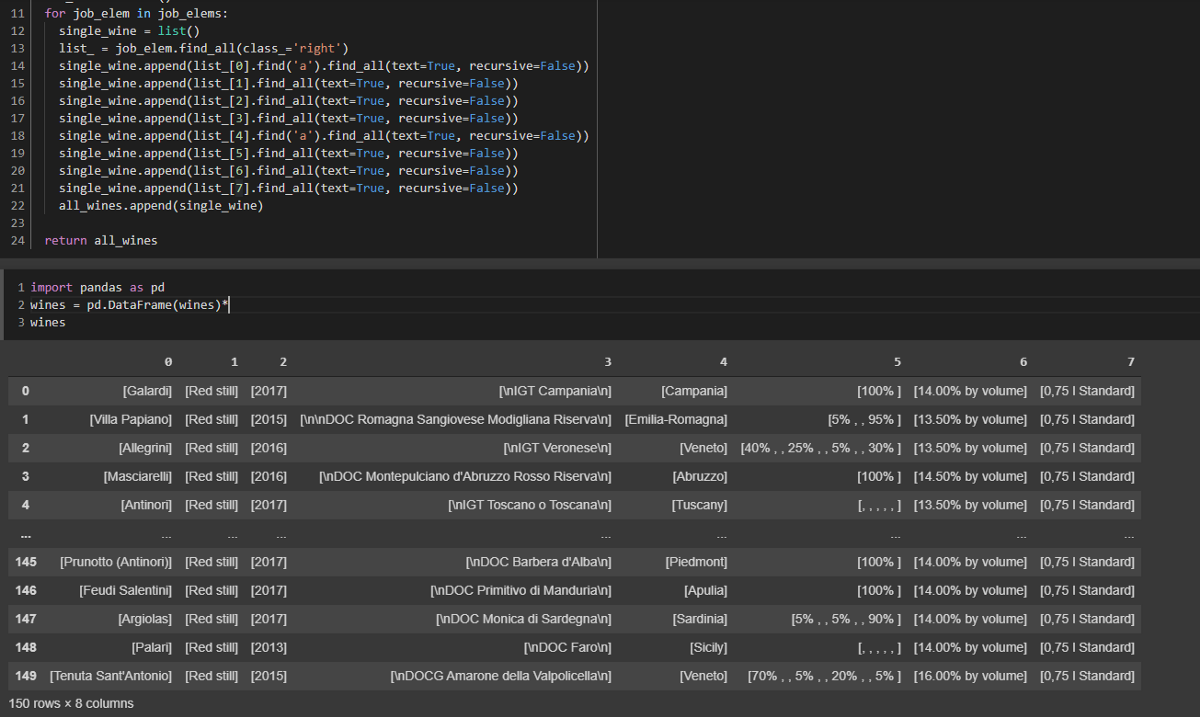Click '[0,75 l Standard]' in the Palari row
Image resolution: width=1200 pixels, height=717 pixels.
click(x=1087, y=647)
